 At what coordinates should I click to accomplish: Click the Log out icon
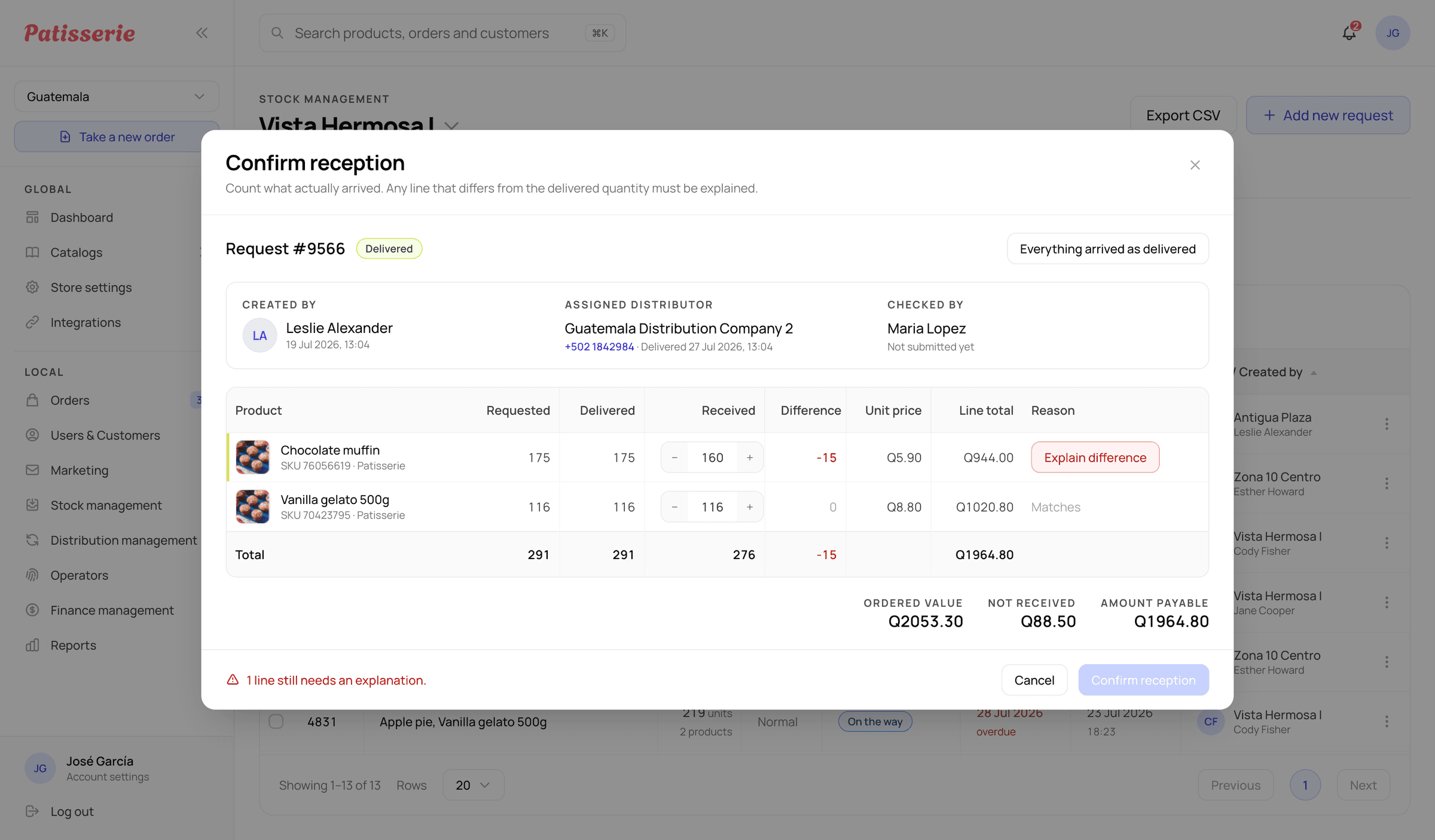click(x=32, y=811)
